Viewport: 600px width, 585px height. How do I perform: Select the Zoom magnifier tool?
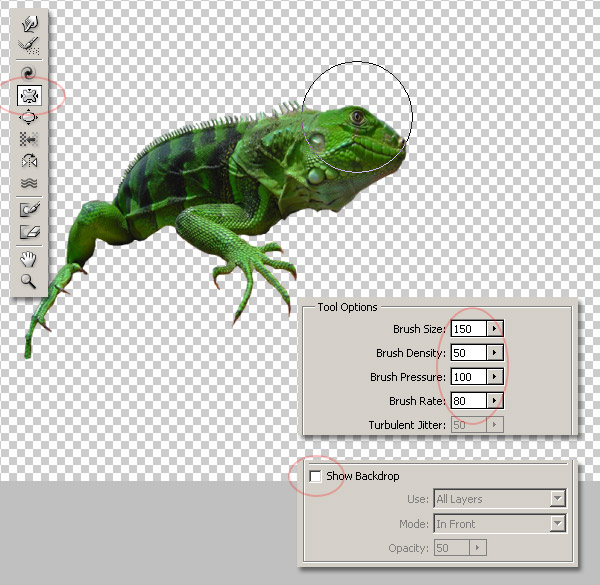[x=29, y=281]
